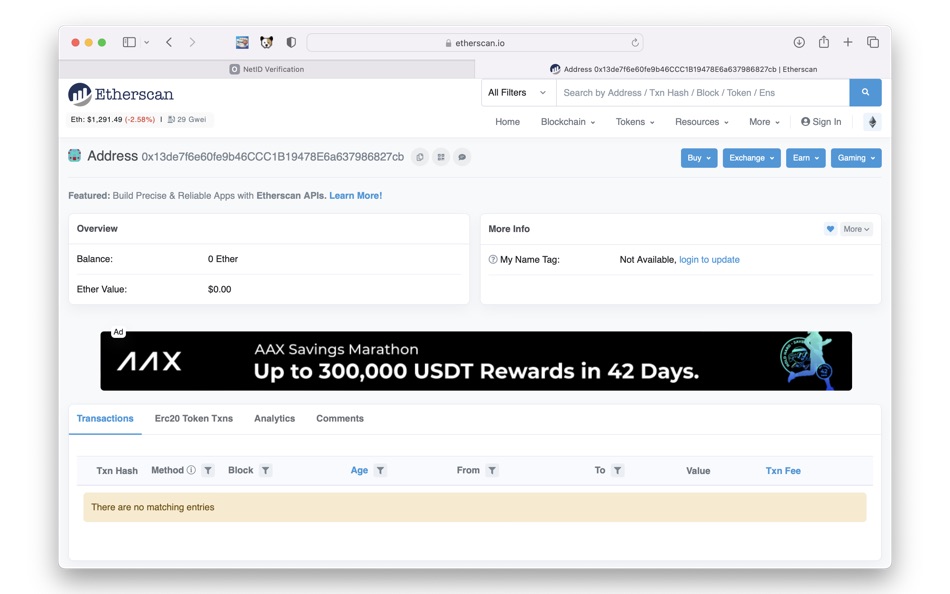Click the comment bubble icon beside address
Viewport: 950px width, 594px height.
pyautogui.click(x=462, y=157)
